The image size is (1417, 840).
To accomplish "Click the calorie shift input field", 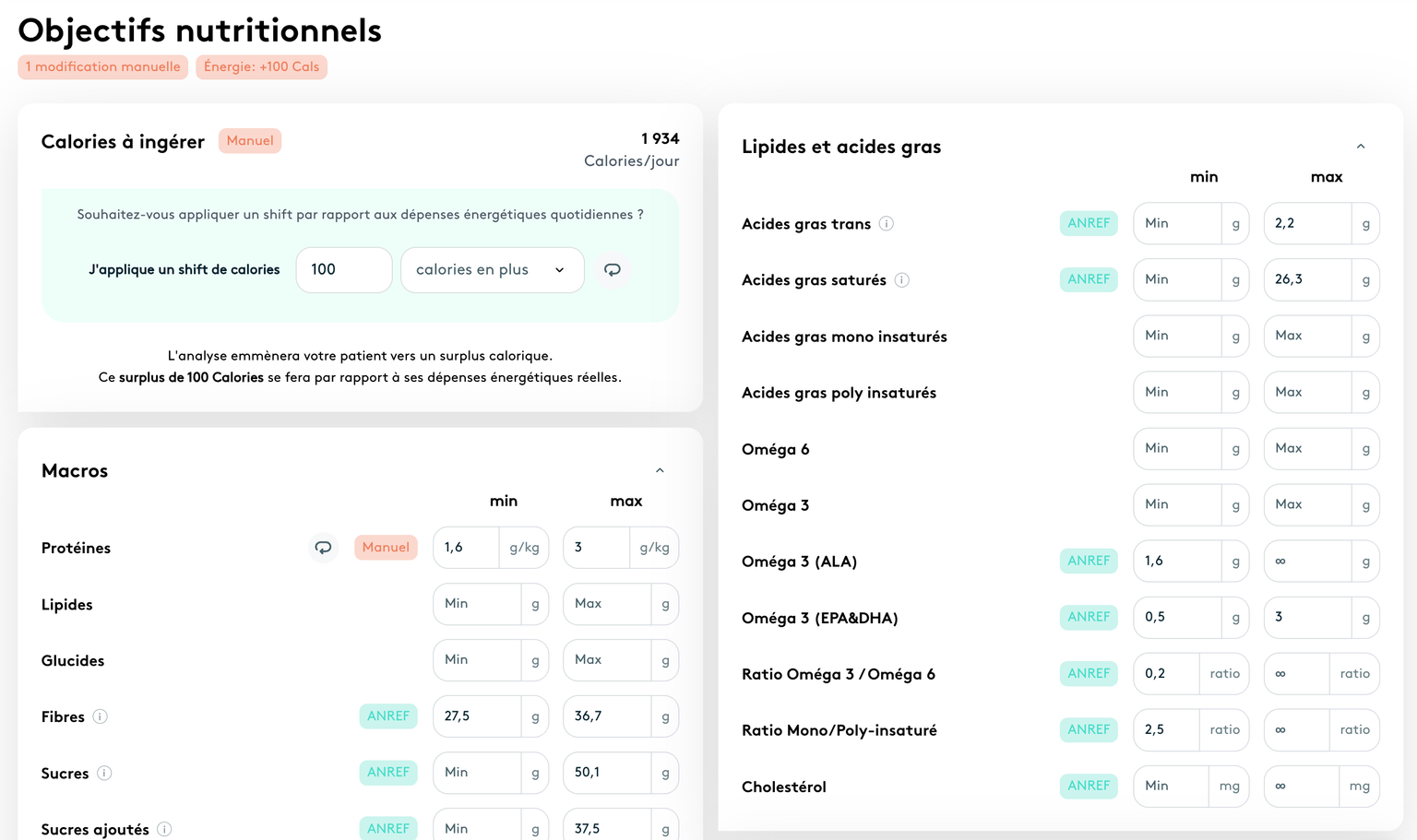I will tap(343, 270).
